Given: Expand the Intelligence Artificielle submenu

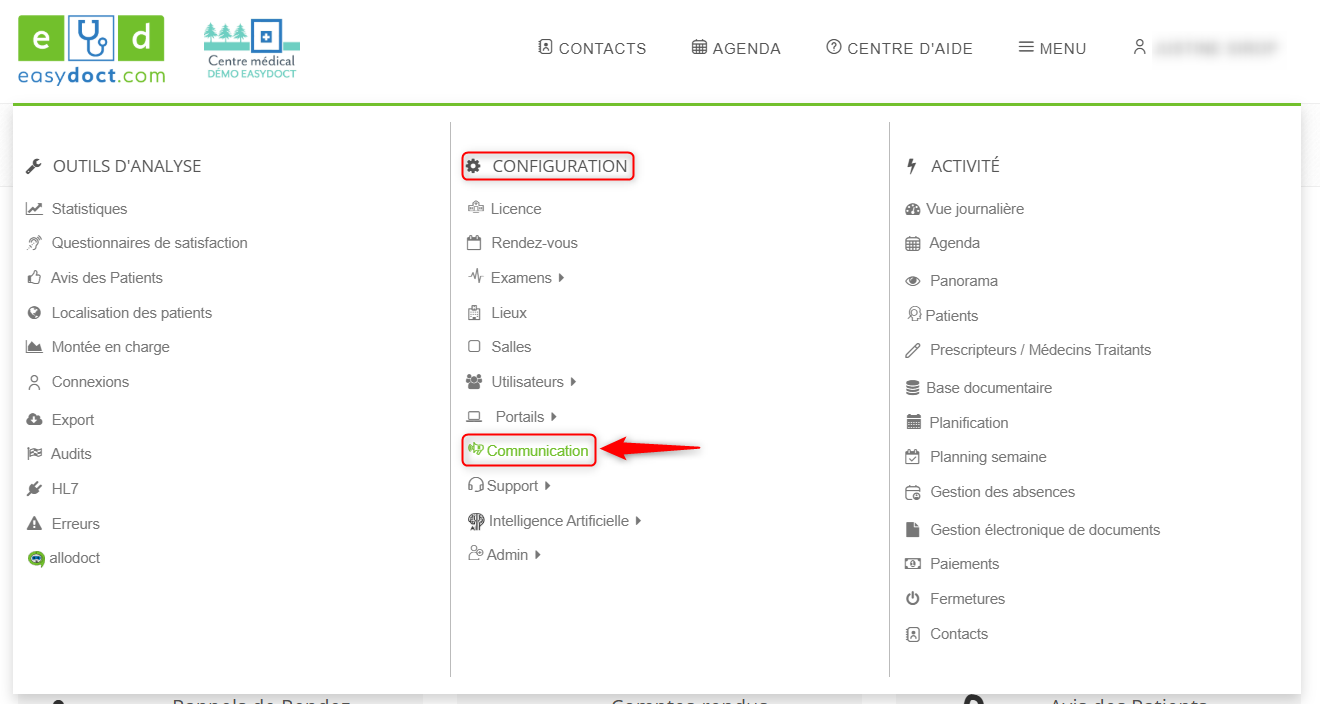Looking at the screenshot, I should pyautogui.click(x=638, y=521).
